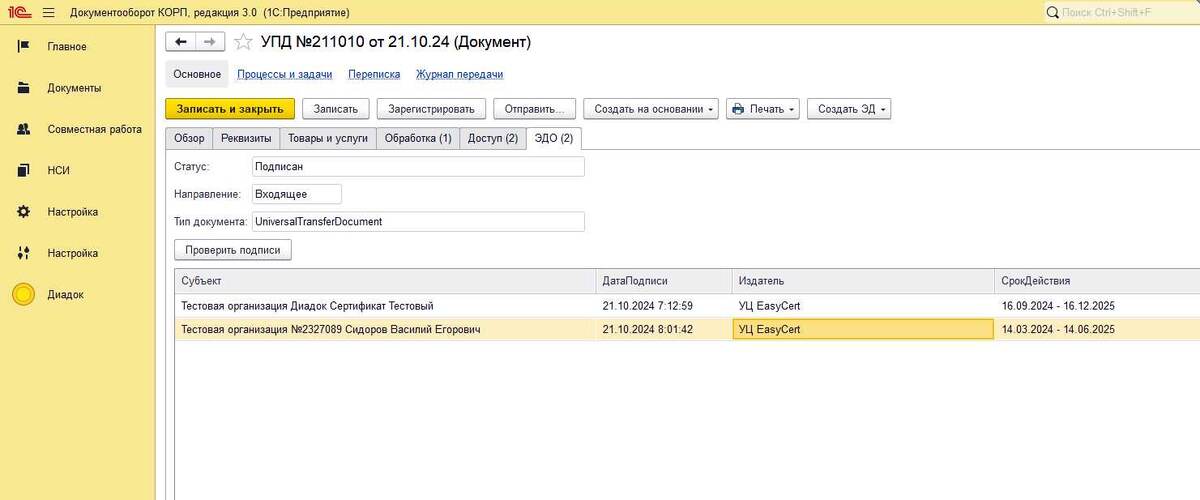Click УЦ EasyCert in first row
This screenshot has width=1200, height=500.
pyautogui.click(x=769, y=306)
